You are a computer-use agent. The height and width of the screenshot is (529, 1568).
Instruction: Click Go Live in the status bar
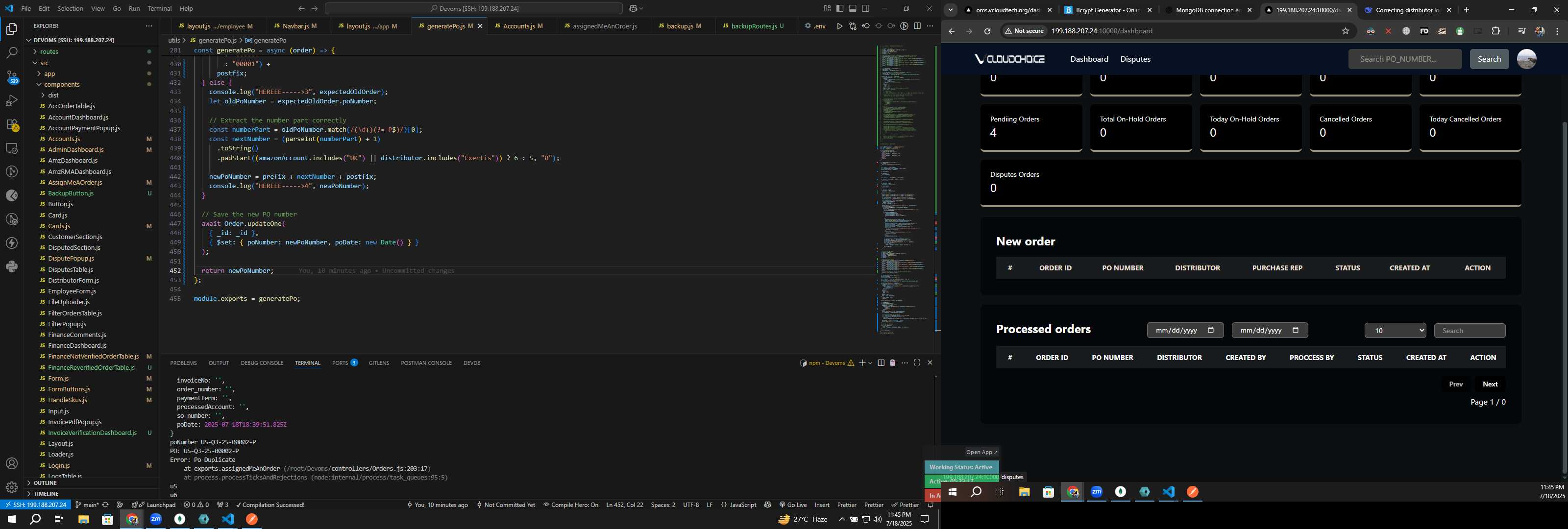click(792, 505)
